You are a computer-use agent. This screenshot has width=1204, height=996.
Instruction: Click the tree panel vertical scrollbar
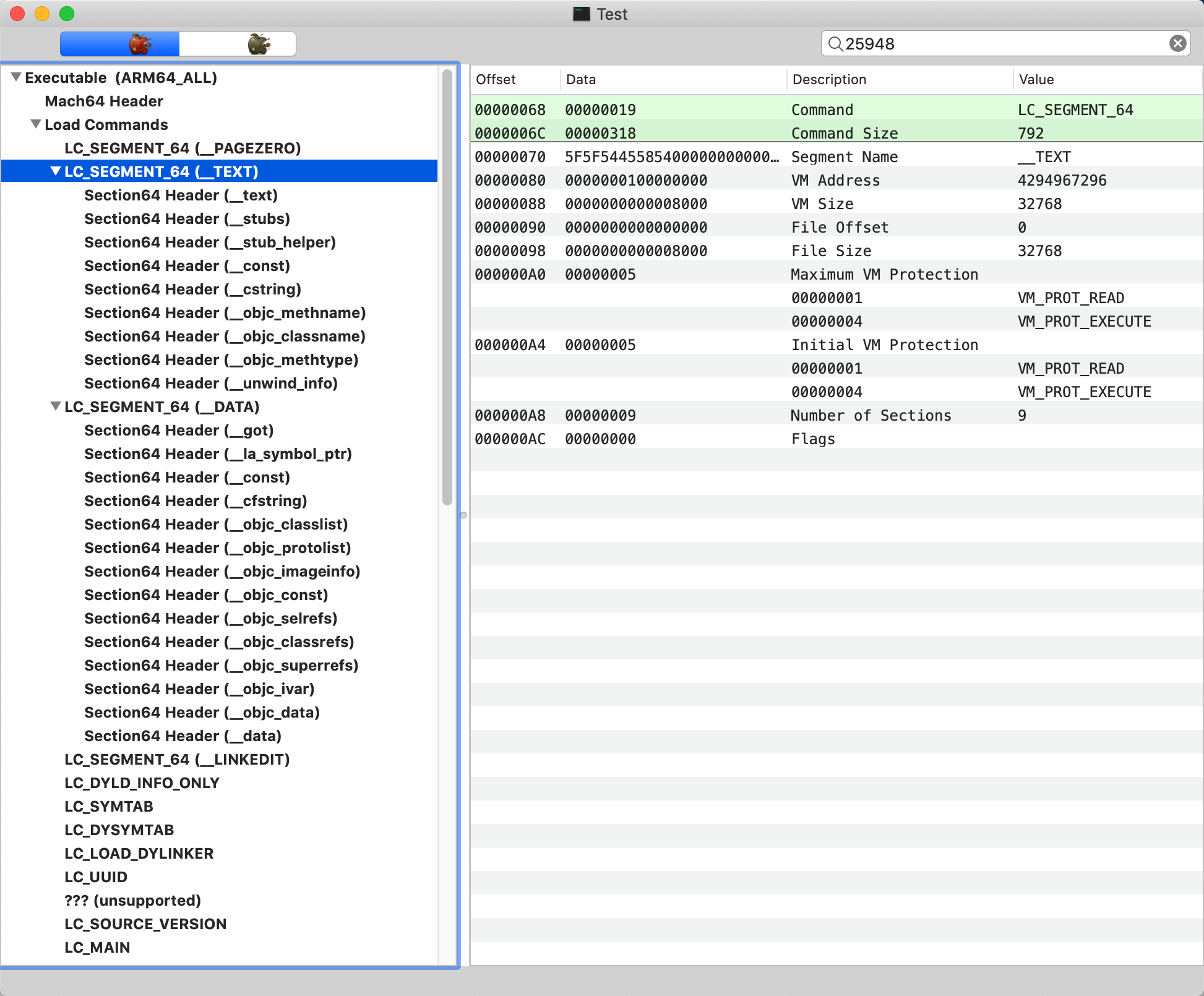tap(447, 287)
